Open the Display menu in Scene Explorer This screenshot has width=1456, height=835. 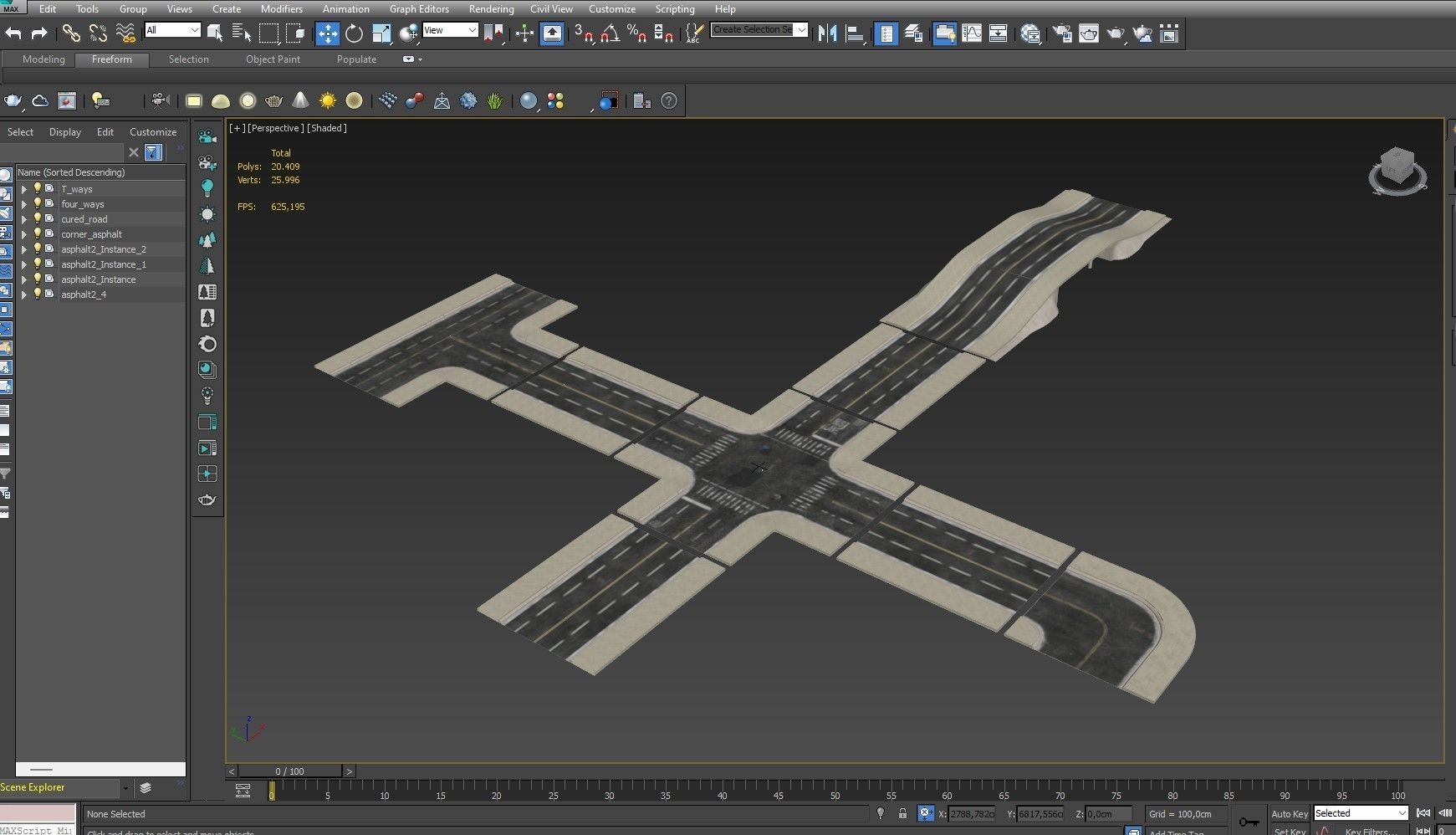65,132
